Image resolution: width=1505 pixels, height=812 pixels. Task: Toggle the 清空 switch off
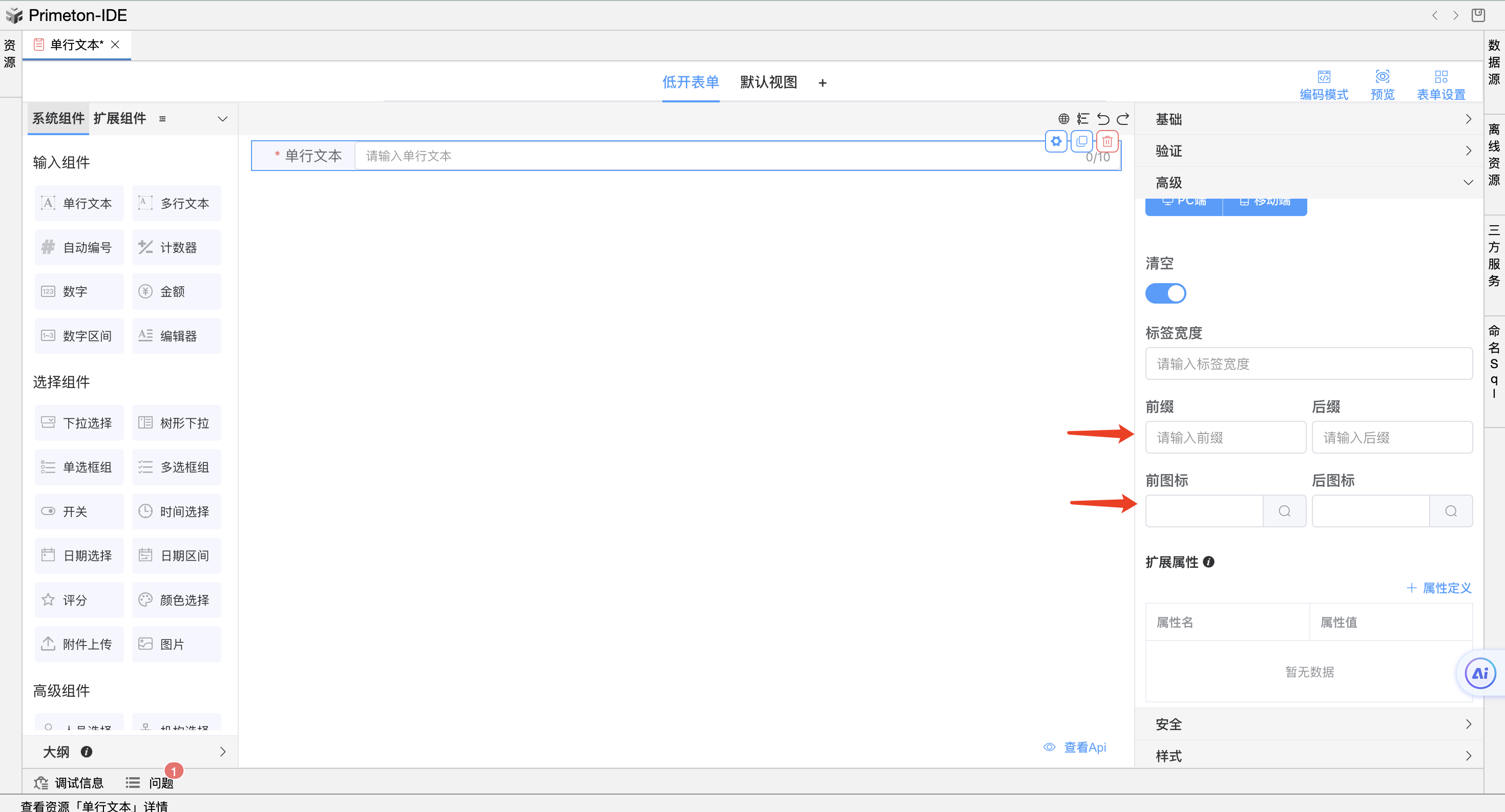(1165, 293)
